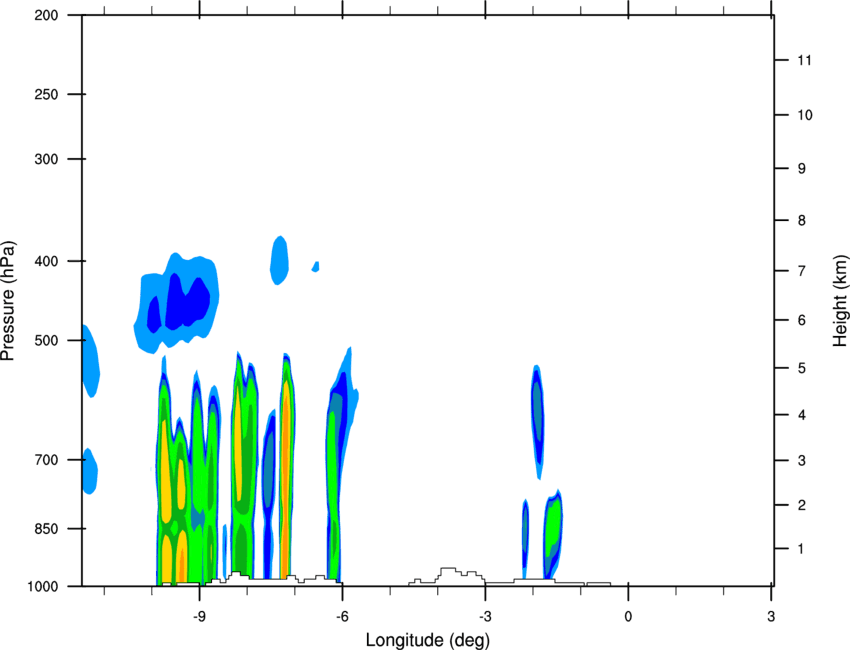Select the 500 pressure tick label
The height and width of the screenshot is (650, 850).
point(46,340)
